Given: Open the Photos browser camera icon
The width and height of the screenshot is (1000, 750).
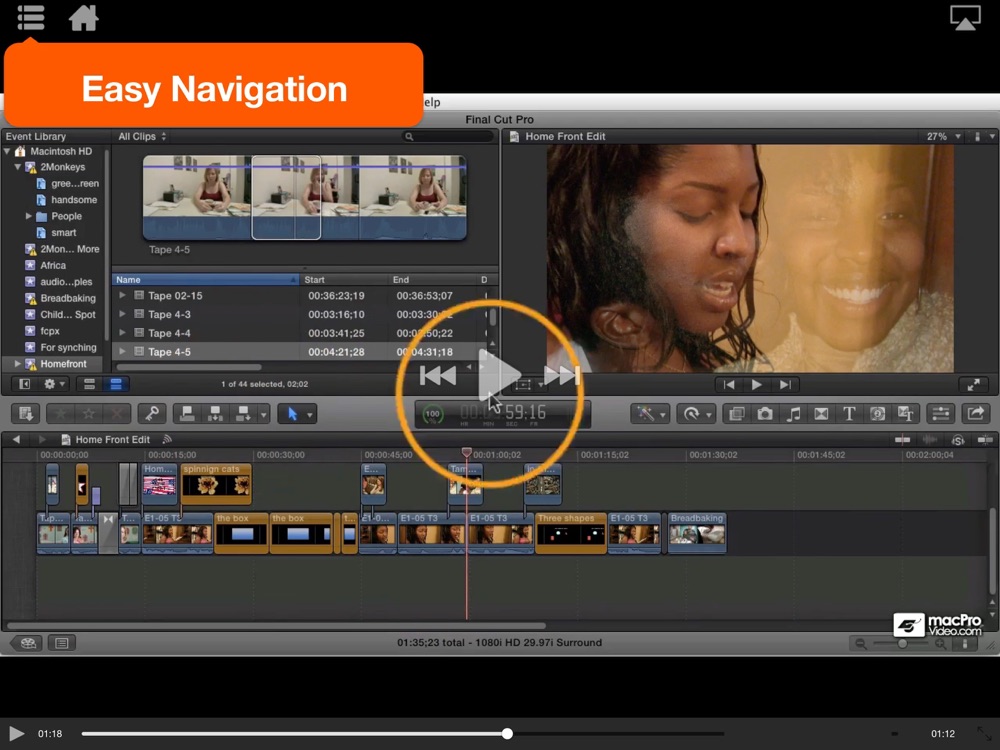Looking at the screenshot, I should (x=765, y=414).
